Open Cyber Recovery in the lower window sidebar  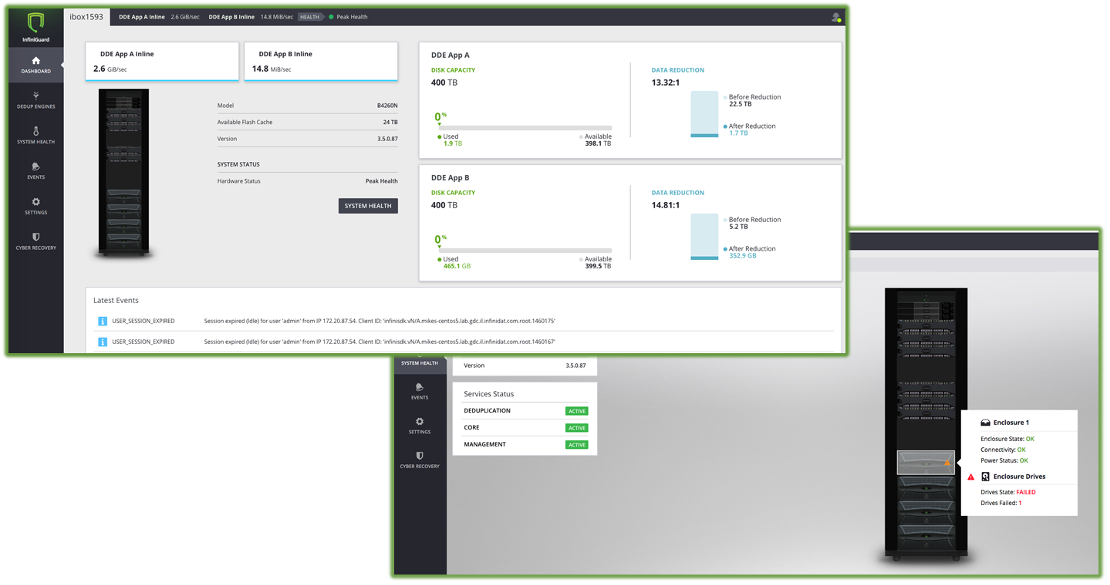(x=420, y=459)
